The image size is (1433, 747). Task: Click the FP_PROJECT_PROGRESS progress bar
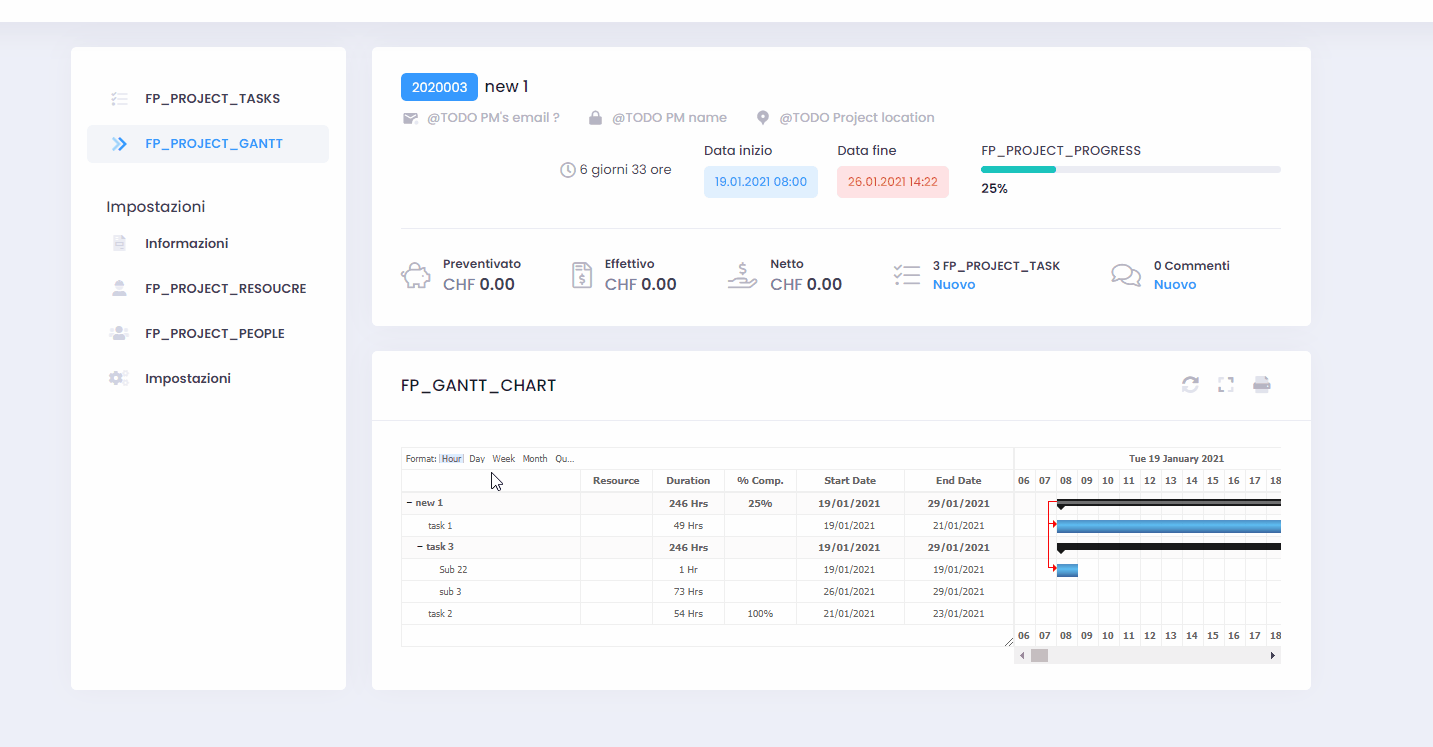coord(1130,169)
